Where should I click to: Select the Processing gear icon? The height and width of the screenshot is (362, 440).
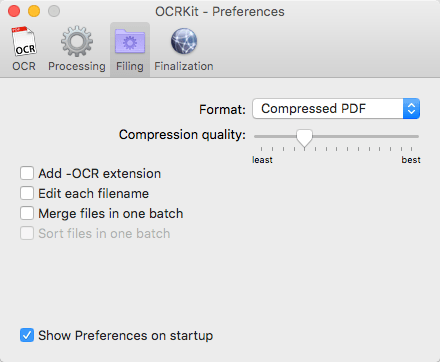pos(77,41)
